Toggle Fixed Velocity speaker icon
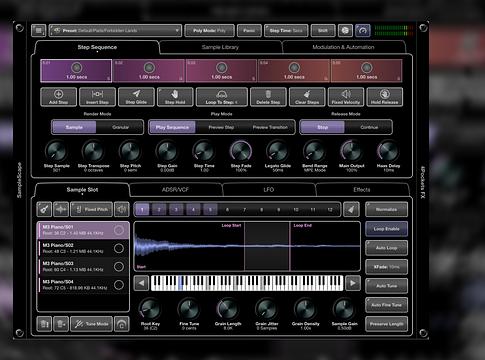The width and height of the screenshot is (485, 360). tap(346, 97)
